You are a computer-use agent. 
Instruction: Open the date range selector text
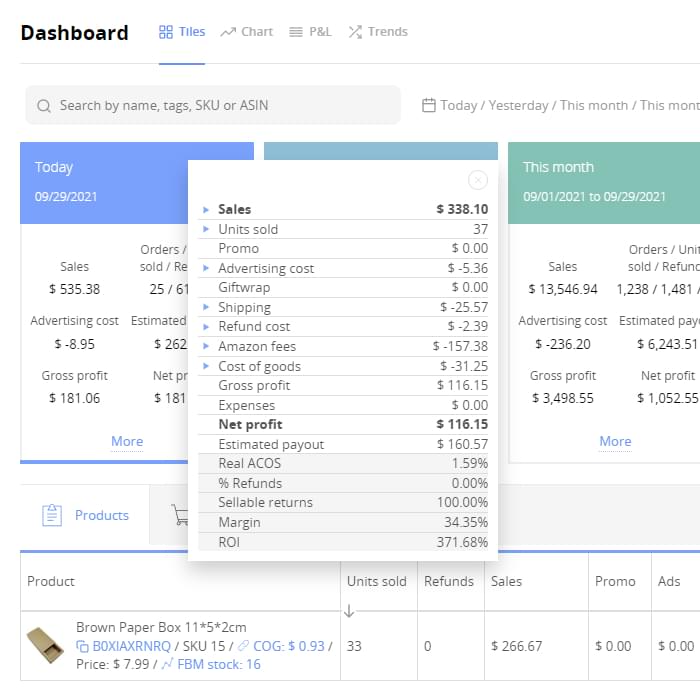[x=570, y=105]
